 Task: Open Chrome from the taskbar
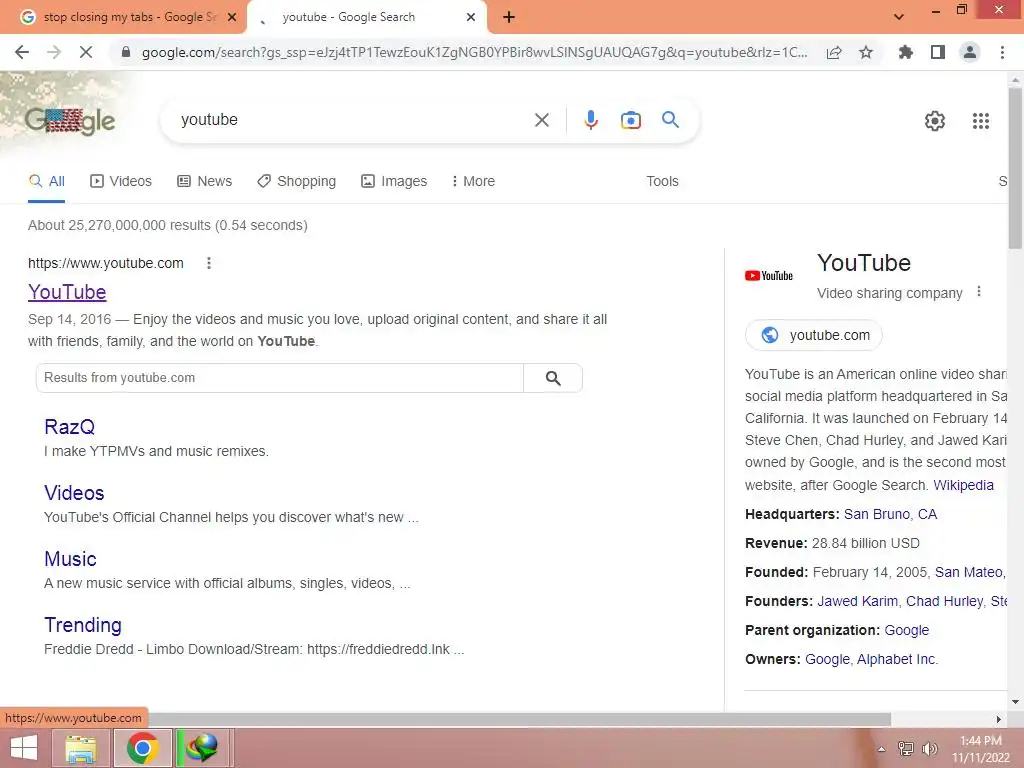[x=142, y=748]
